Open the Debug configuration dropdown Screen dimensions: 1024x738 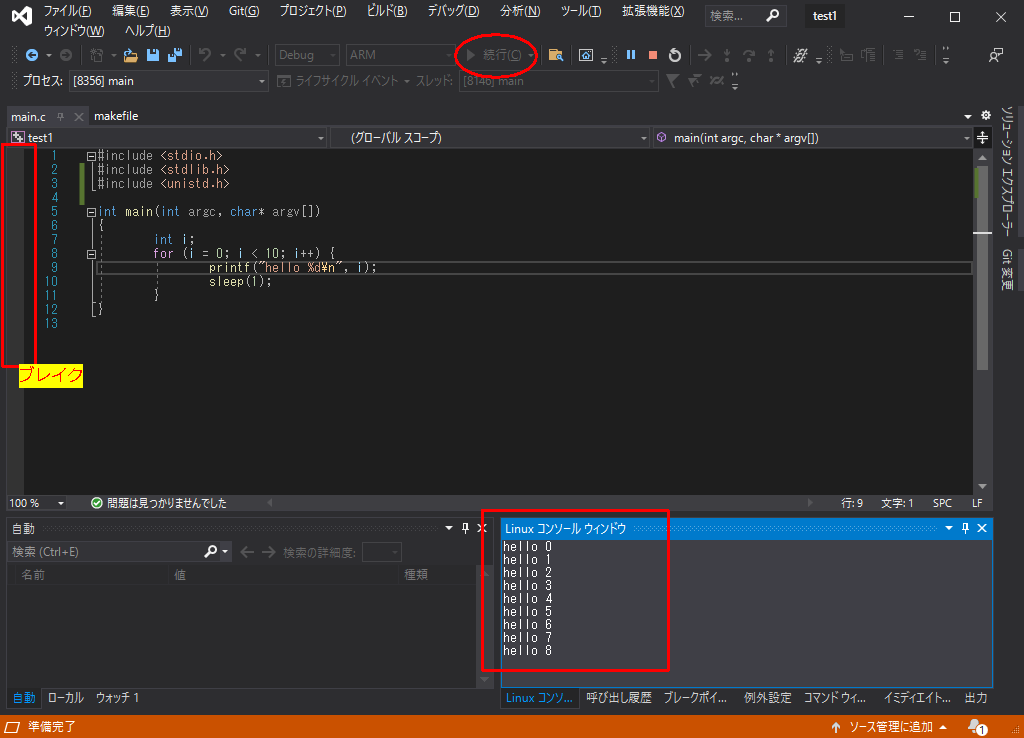[x=307, y=55]
